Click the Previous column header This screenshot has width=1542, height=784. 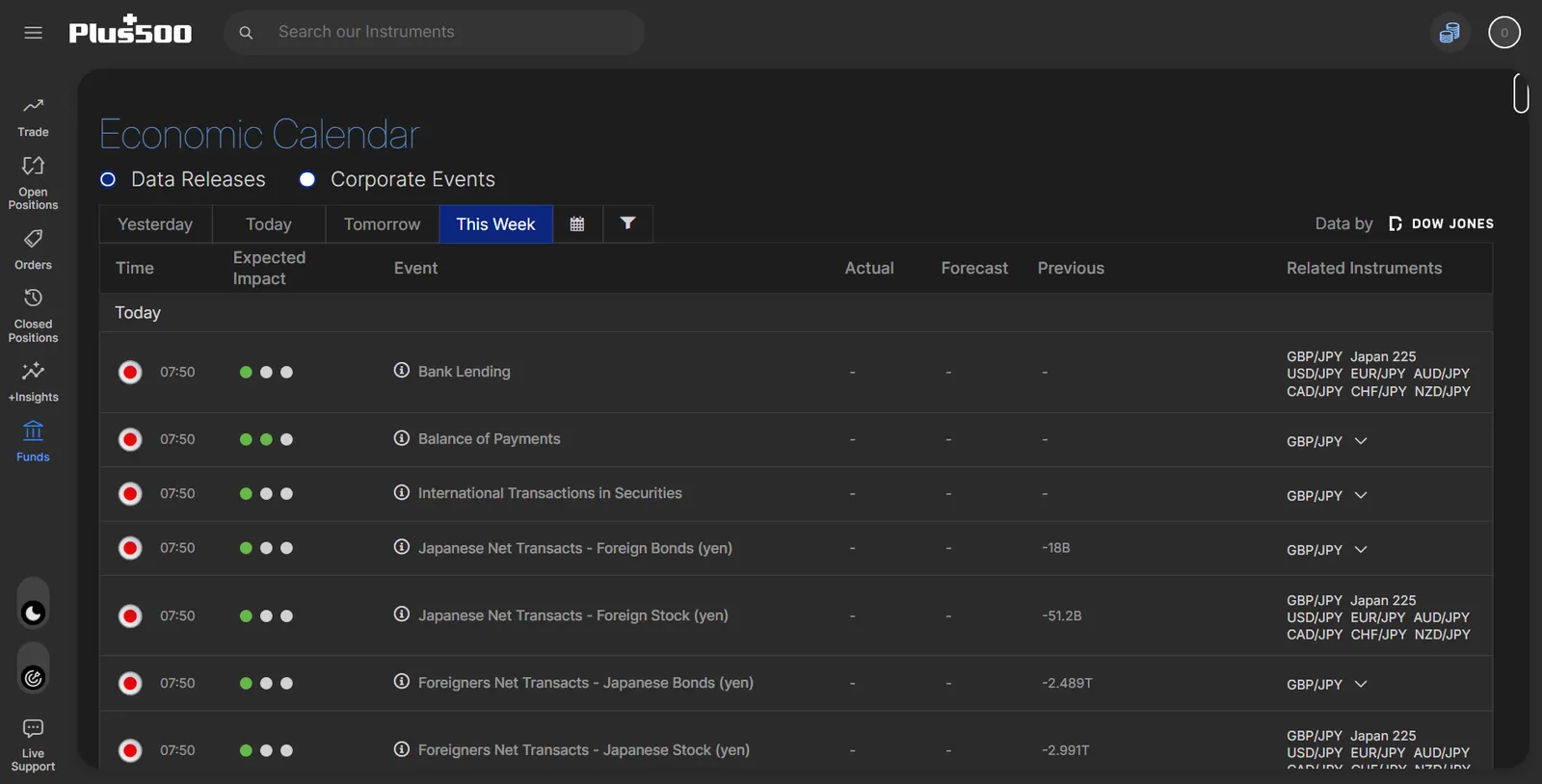click(1071, 268)
